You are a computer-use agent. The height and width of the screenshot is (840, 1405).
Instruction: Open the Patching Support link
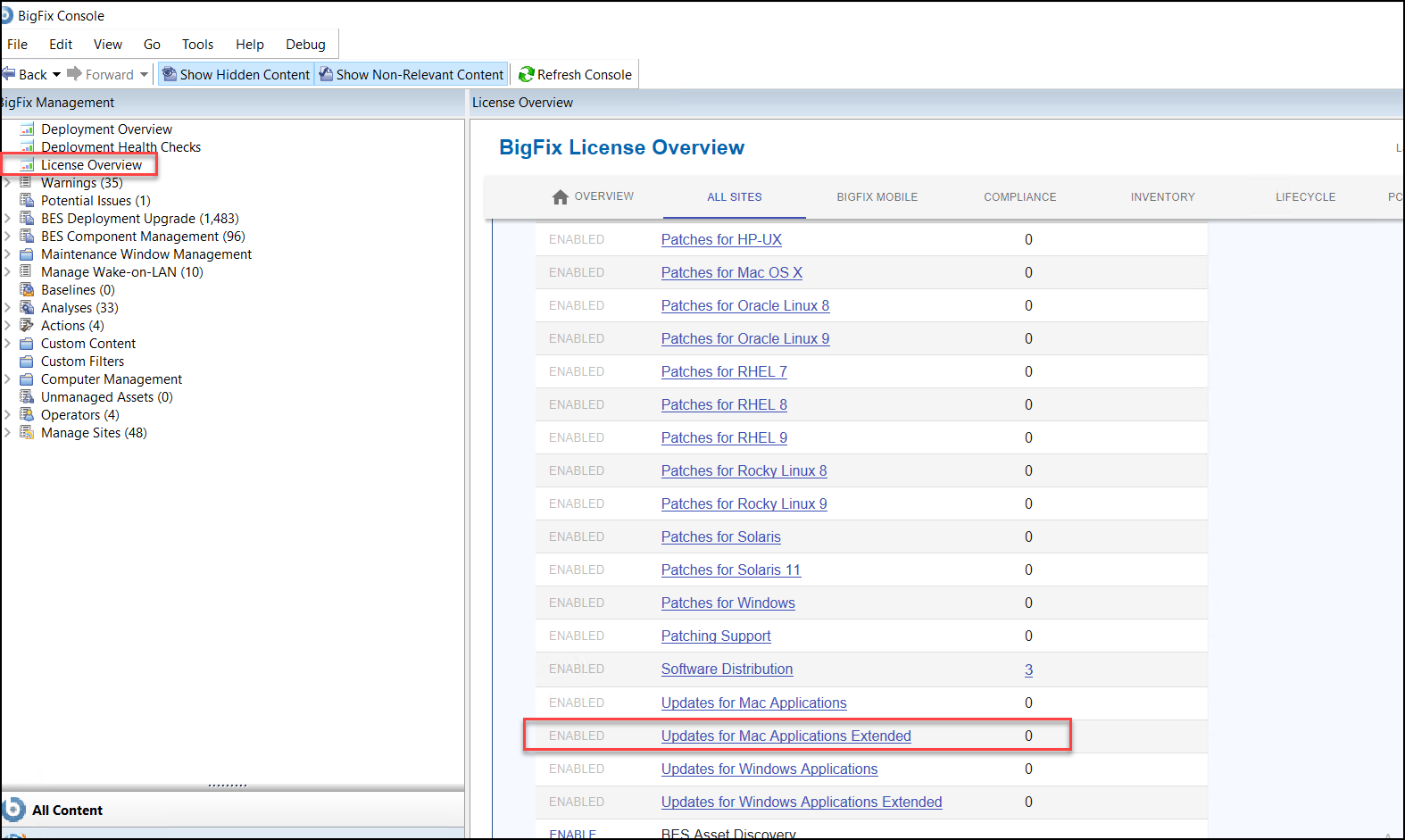716,636
